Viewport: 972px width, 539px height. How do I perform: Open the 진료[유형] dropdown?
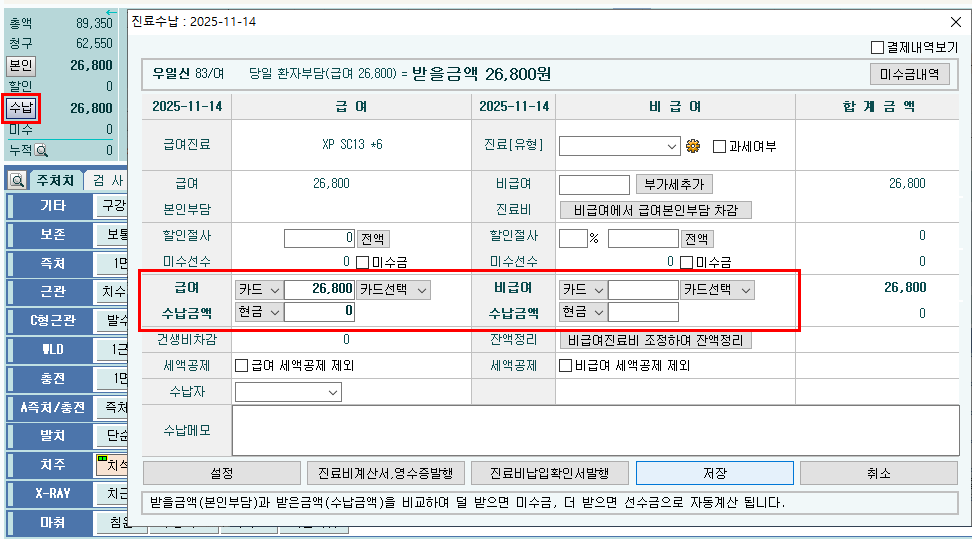[x=619, y=146]
